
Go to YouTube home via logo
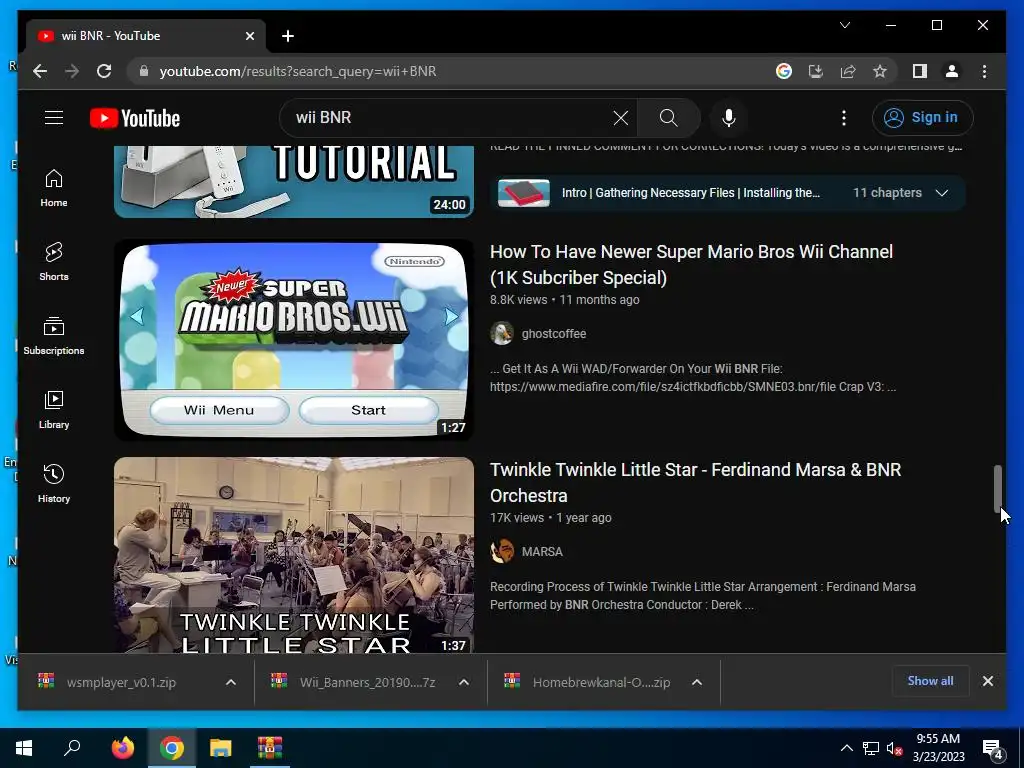tap(135, 118)
